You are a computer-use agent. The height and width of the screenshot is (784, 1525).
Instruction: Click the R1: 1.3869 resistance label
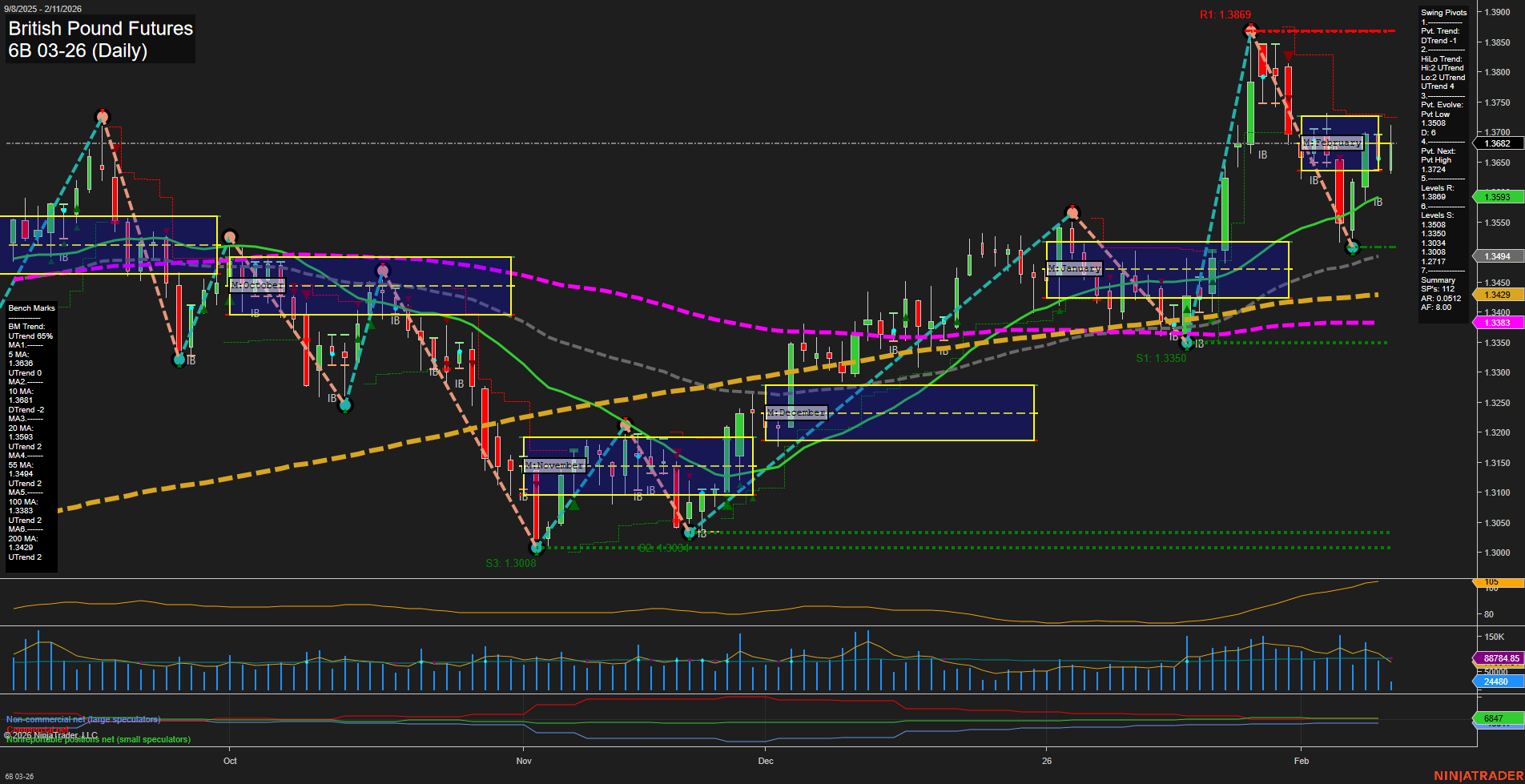[1227, 13]
